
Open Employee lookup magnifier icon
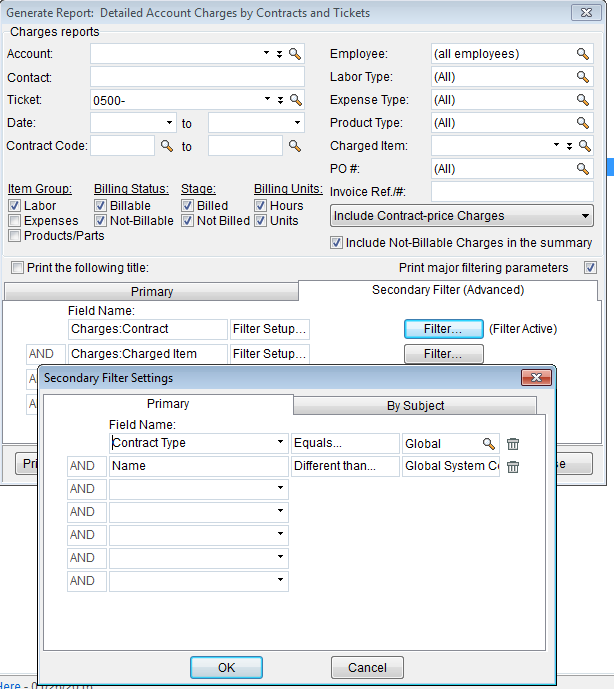pyautogui.click(x=583, y=54)
